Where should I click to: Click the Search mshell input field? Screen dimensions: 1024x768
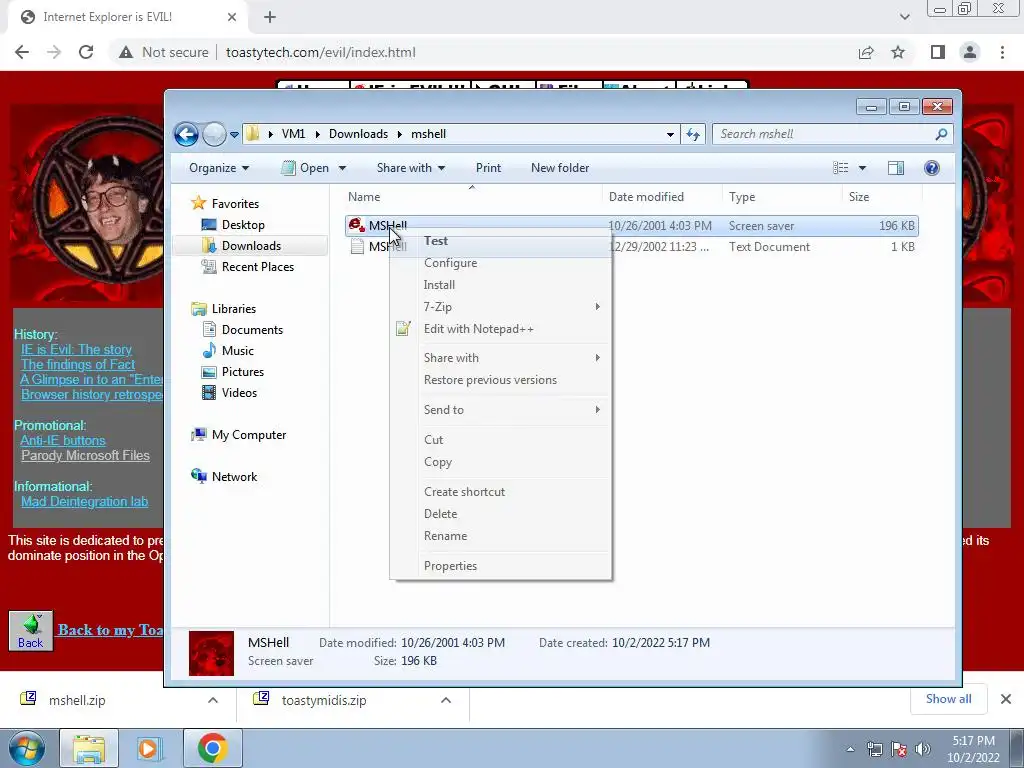(x=823, y=134)
